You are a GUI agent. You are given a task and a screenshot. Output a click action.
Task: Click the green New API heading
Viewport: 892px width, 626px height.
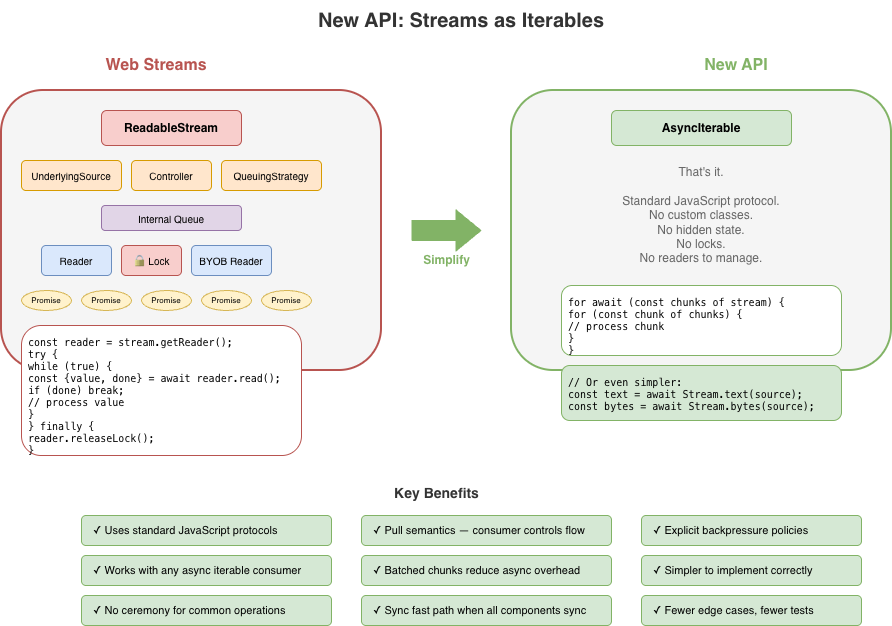pyautogui.click(x=735, y=65)
